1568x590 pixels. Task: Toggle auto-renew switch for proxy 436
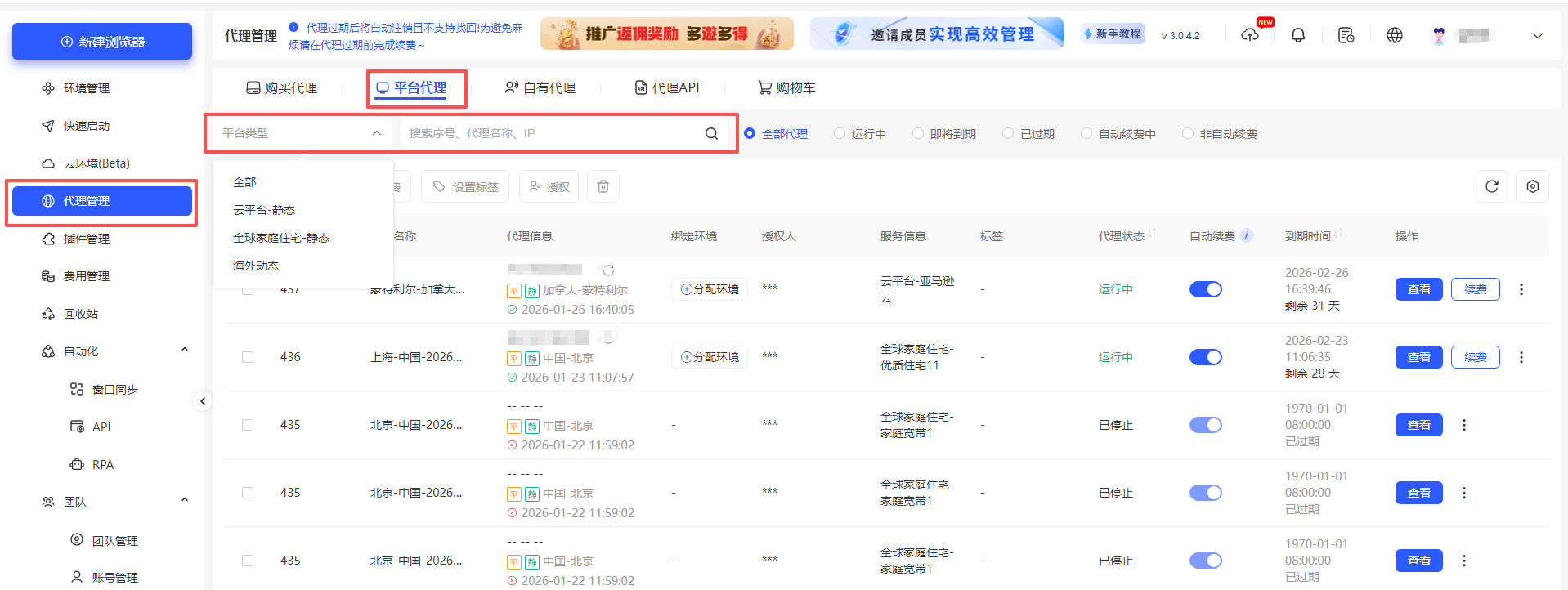pos(1205,357)
